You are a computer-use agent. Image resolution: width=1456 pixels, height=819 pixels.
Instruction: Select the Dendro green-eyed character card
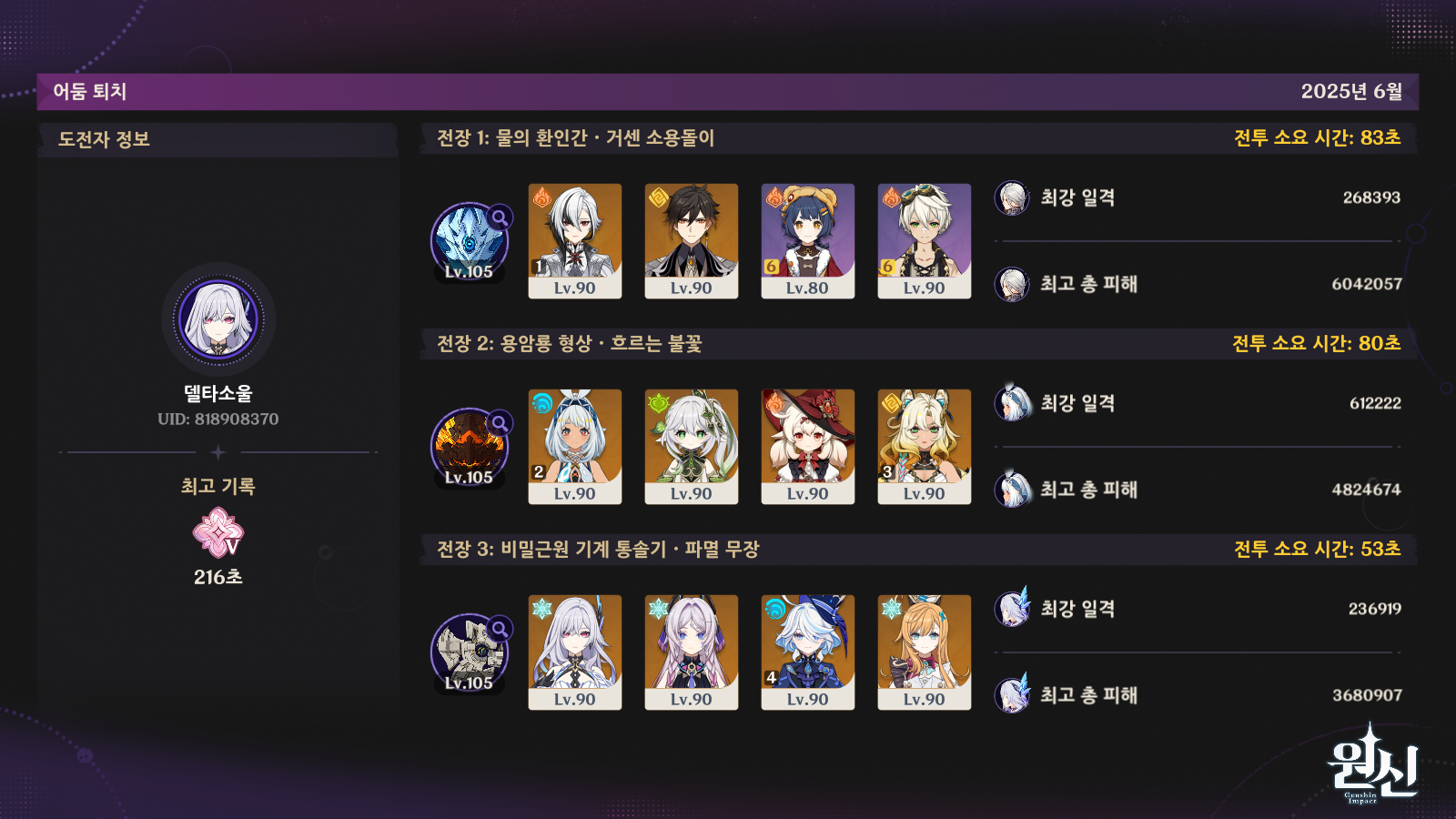(x=692, y=447)
